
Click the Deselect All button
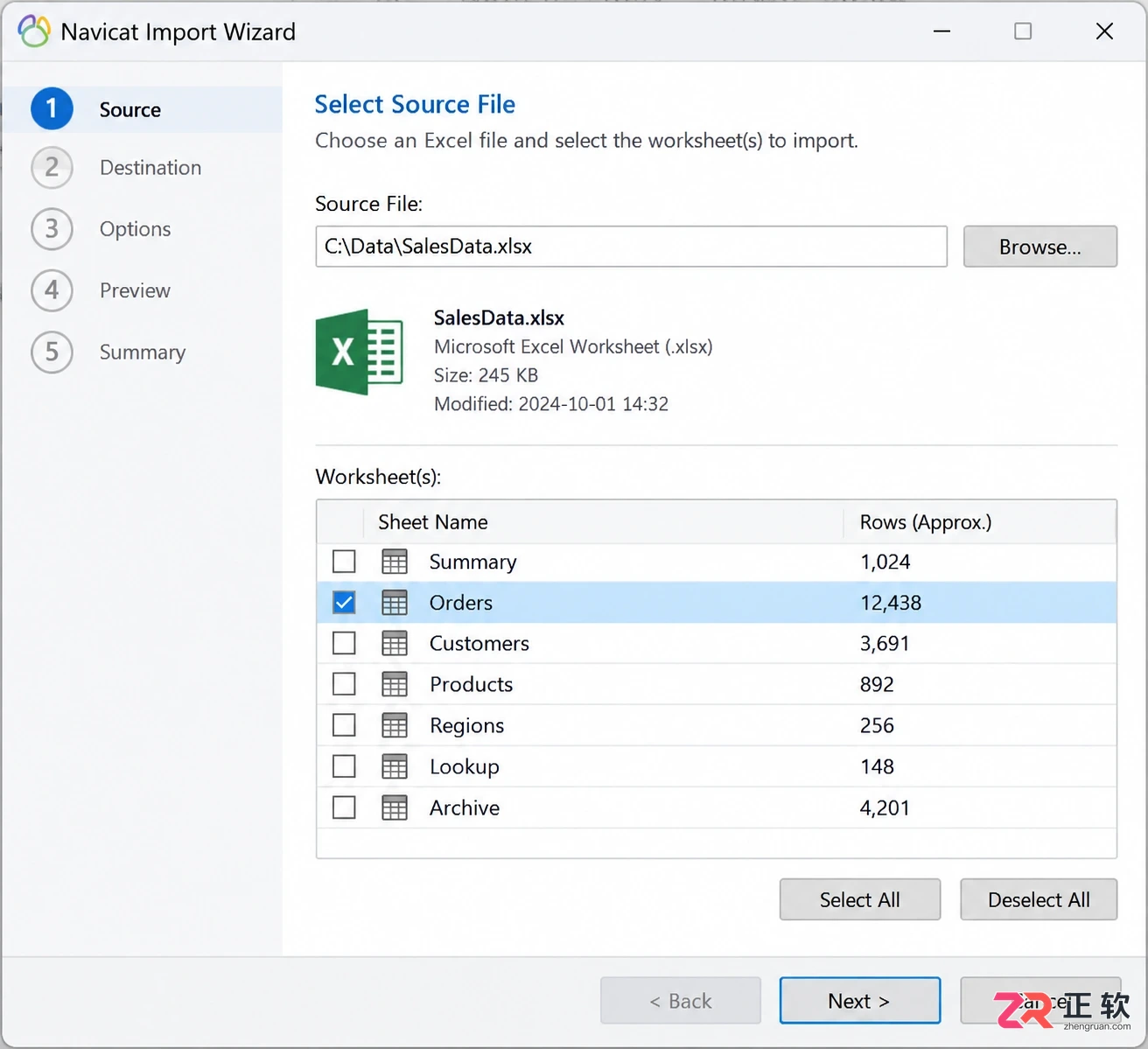(x=1039, y=899)
